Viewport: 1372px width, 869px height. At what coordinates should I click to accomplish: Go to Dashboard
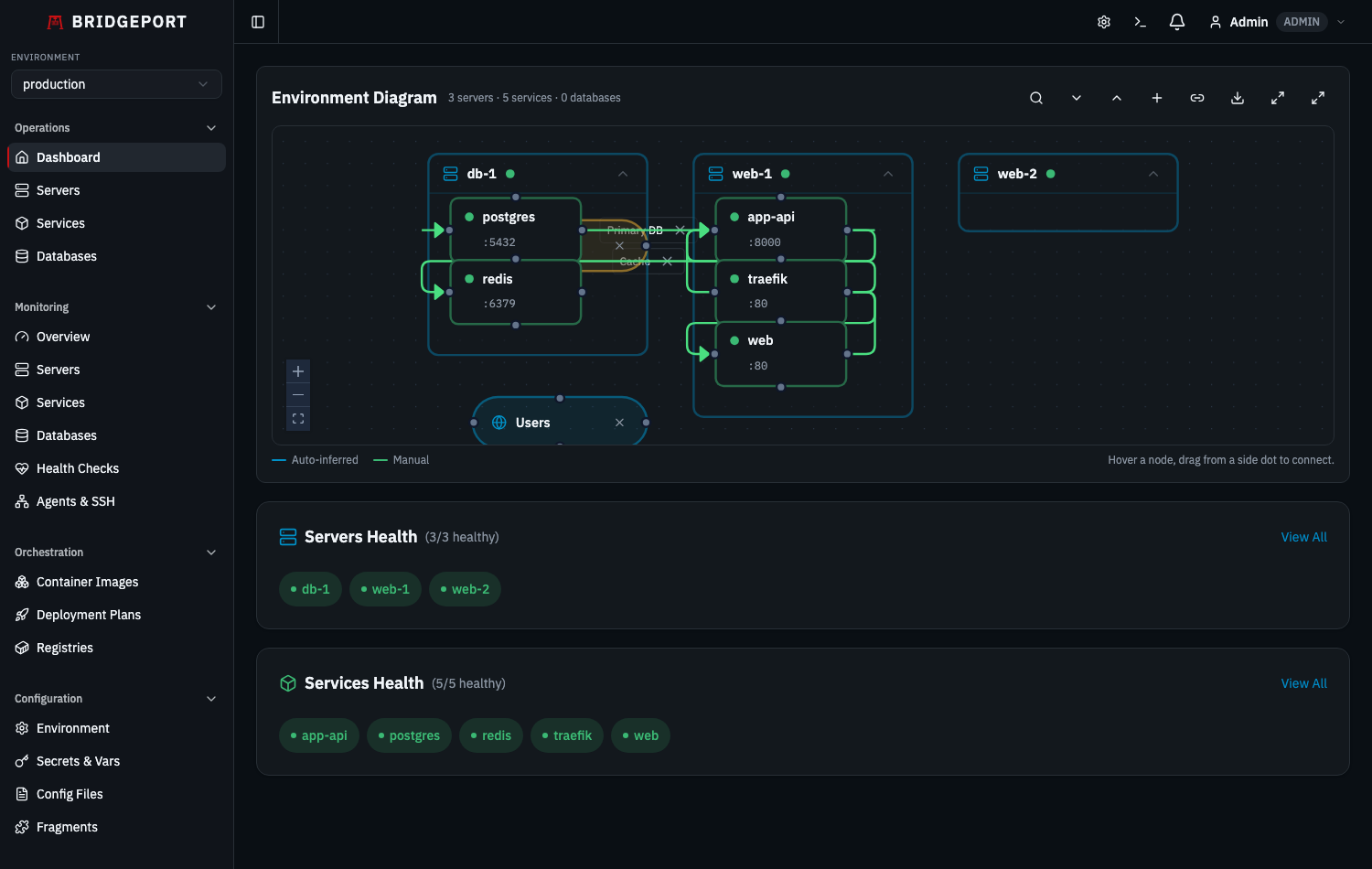coord(116,157)
